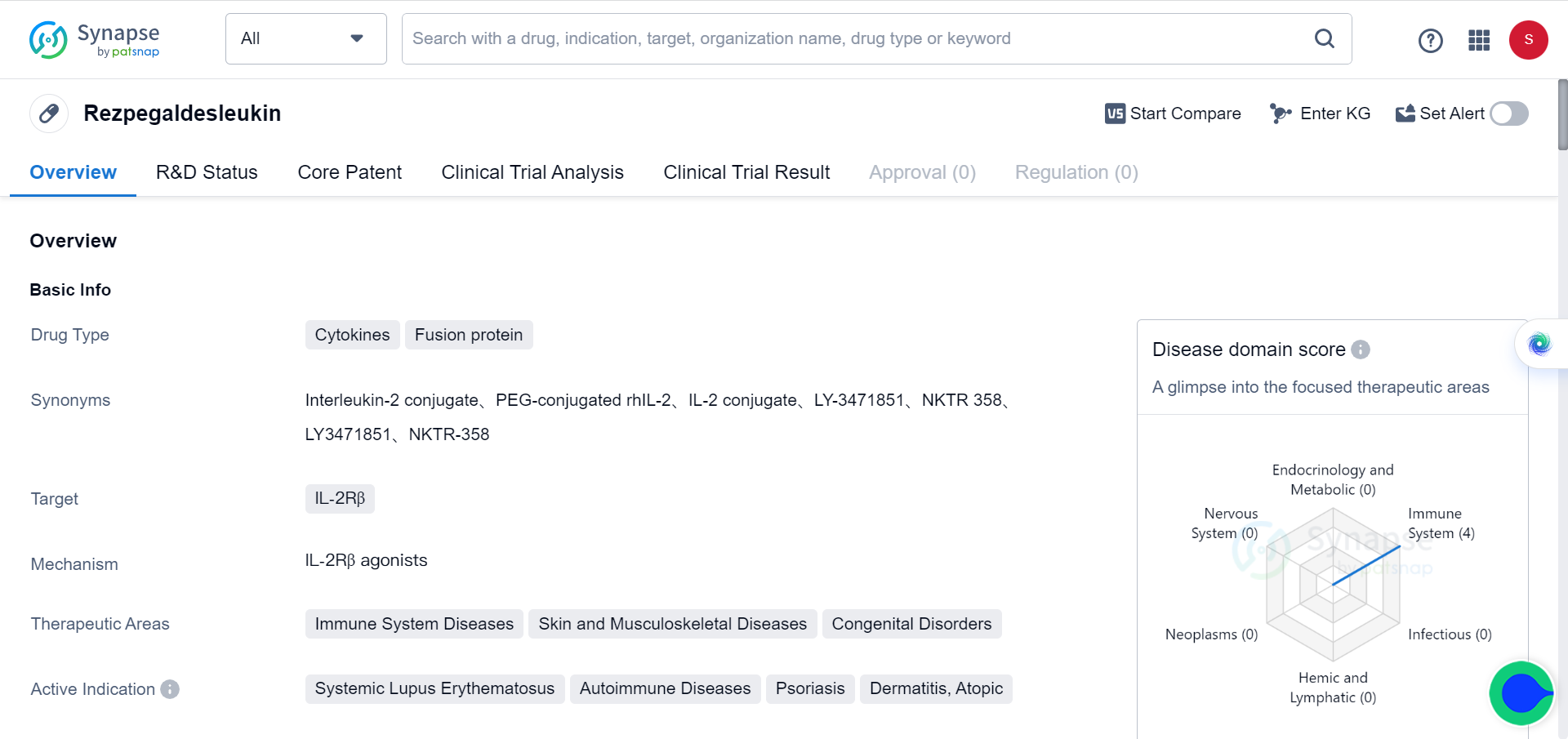Image resolution: width=1568 pixels, height=739 pixels.
Task: Click the Active Indication info icon
Action: coord(170,689)
